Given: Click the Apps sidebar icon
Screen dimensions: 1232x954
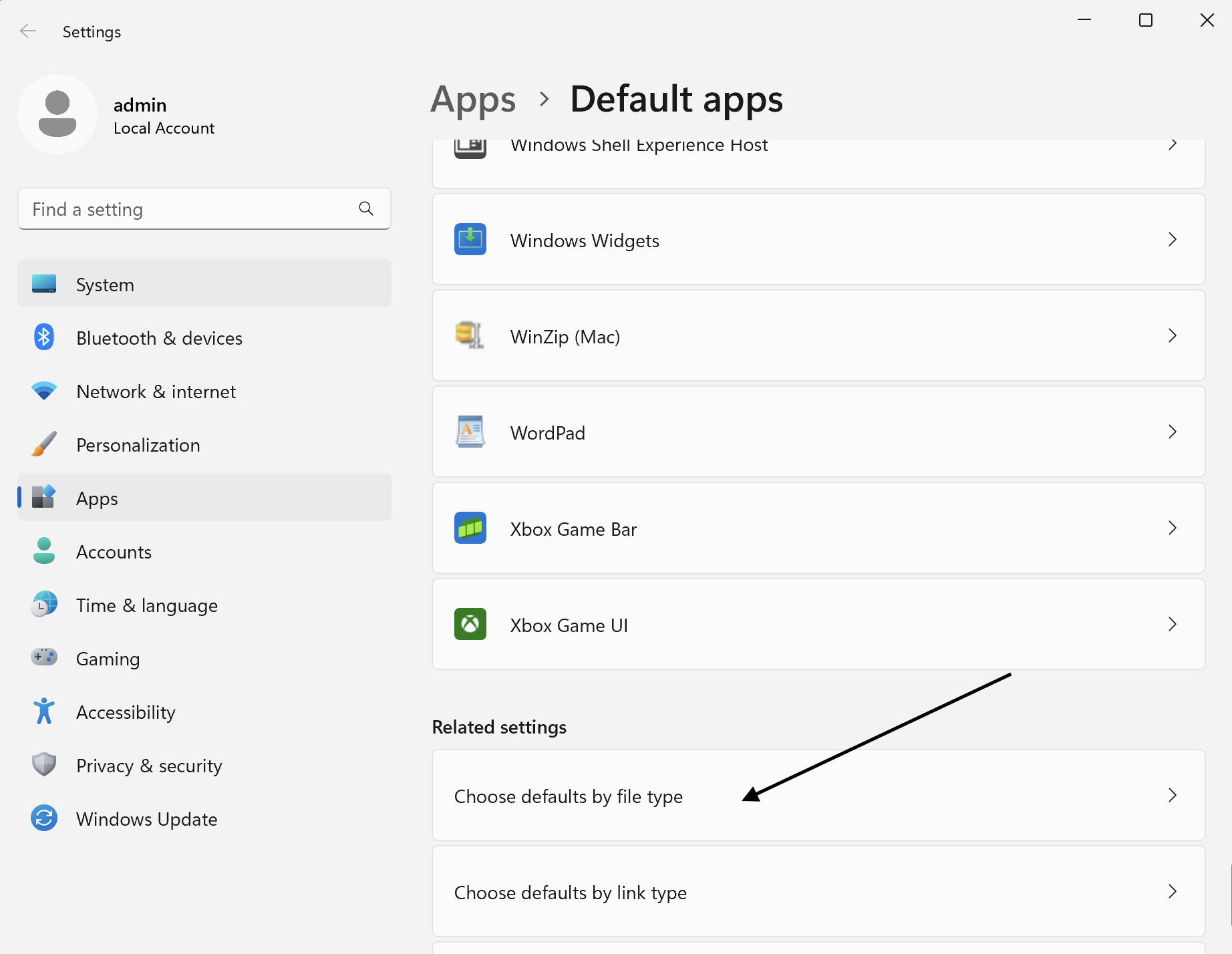Looking at the screenshot, I should 44,497.
